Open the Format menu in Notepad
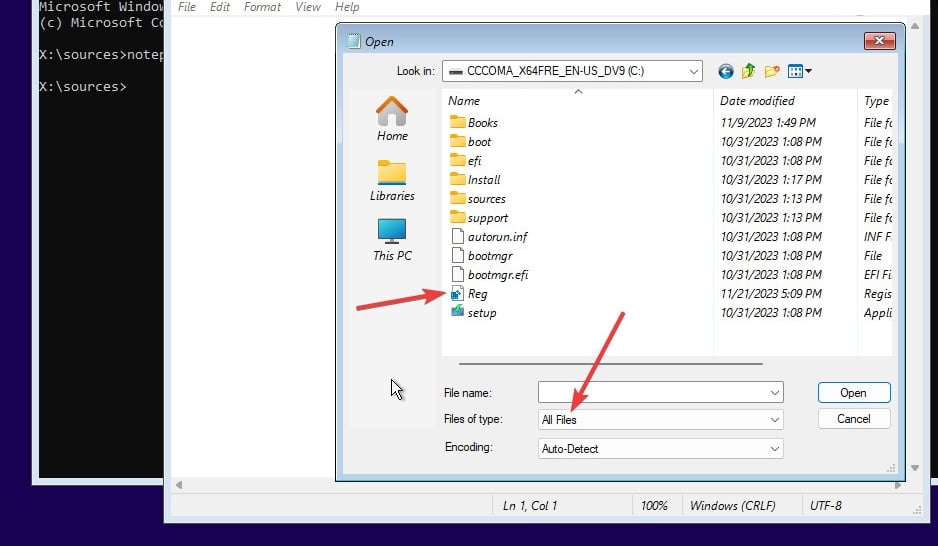The height and width of the screenshot is (546, 938). click(x=262, y=7)
